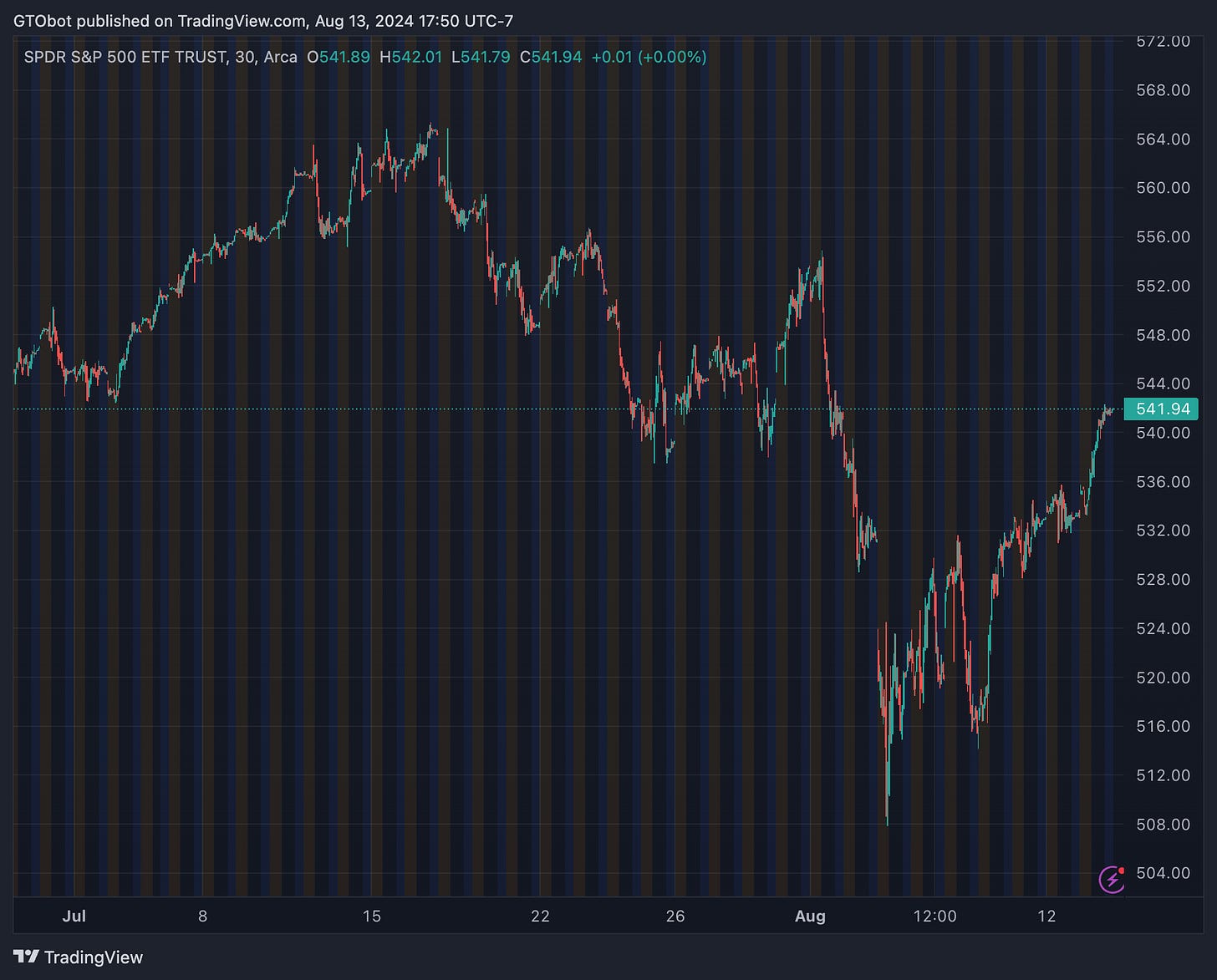The width and height of the screenshot is (1217, 980).
Task: Click the 544.00 price axis label
Action: (x=1163, y=383)
